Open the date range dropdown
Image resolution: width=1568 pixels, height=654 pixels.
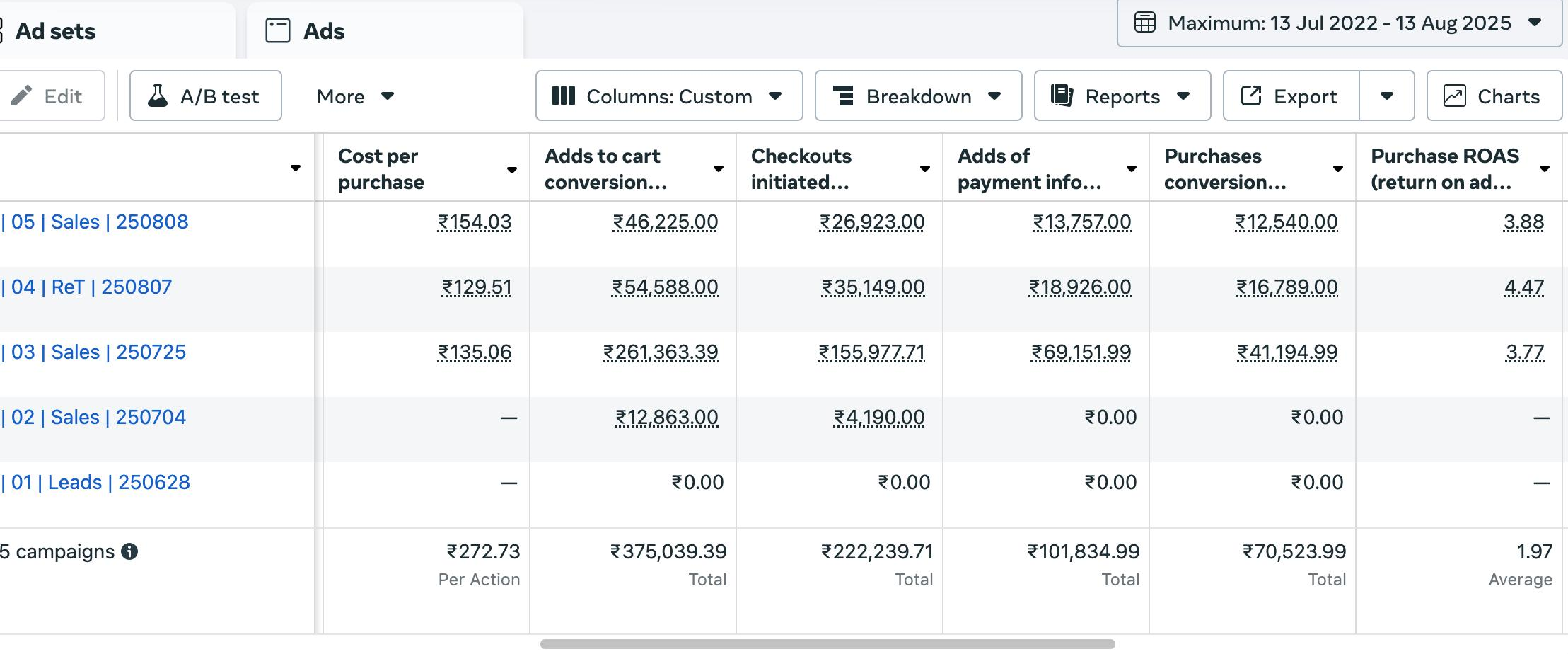click(x=1535, y=23)
